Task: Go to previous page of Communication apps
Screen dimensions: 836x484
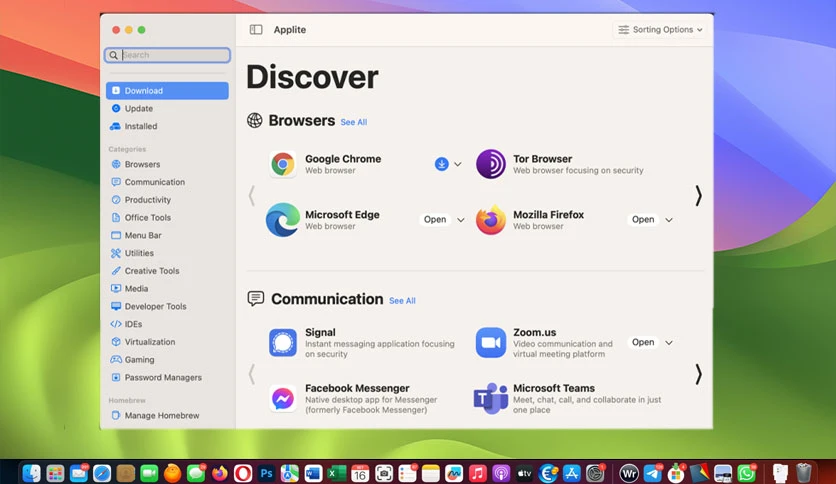Action: tap(252, 374)
